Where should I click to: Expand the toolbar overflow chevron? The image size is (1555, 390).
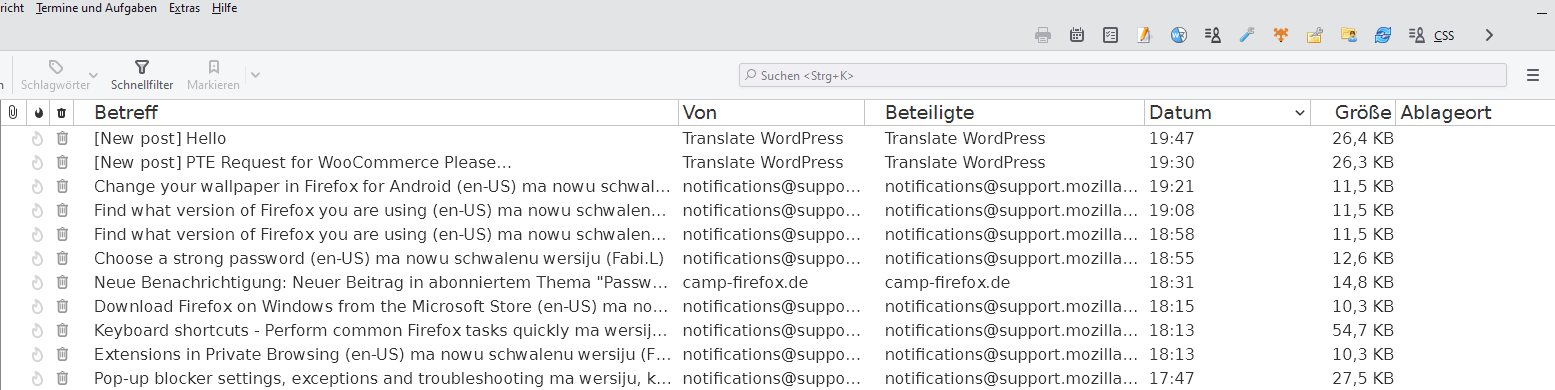(x=1489, y=35)
